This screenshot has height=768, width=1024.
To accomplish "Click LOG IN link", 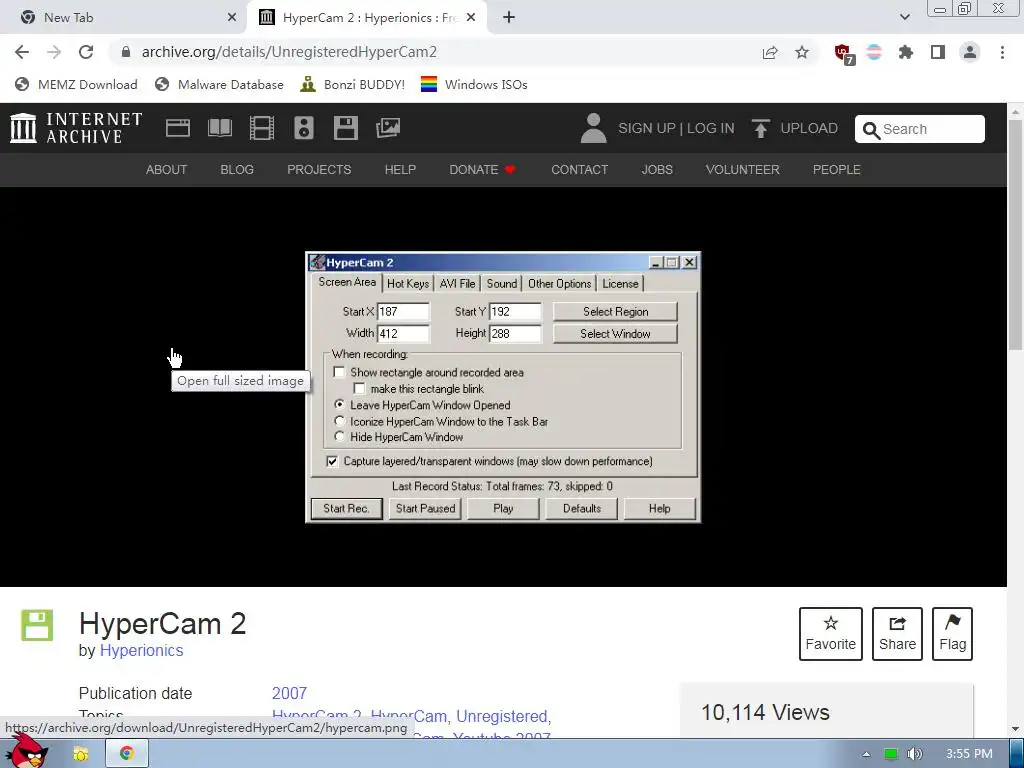I will tap(711, 129).
